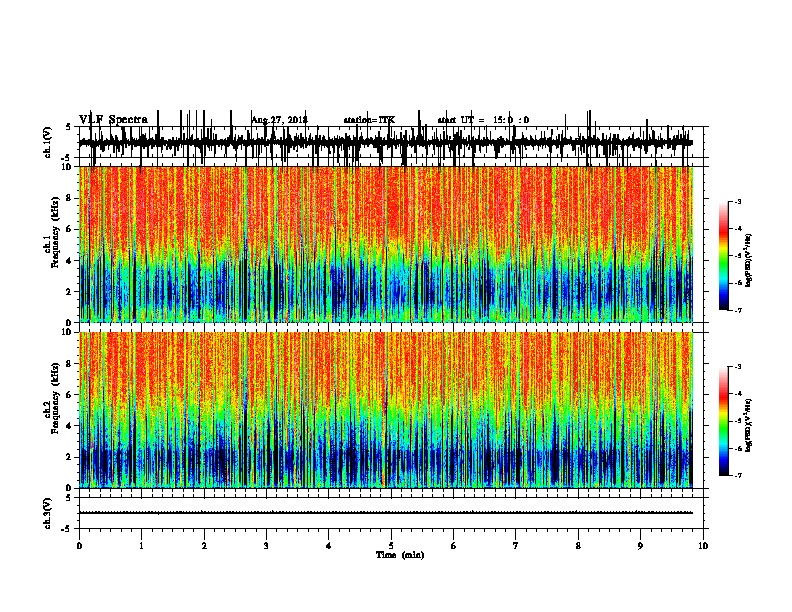Click the '5' tick on the time axis
The height and width of the screenshot is (612, 792).
pos(391,545)
